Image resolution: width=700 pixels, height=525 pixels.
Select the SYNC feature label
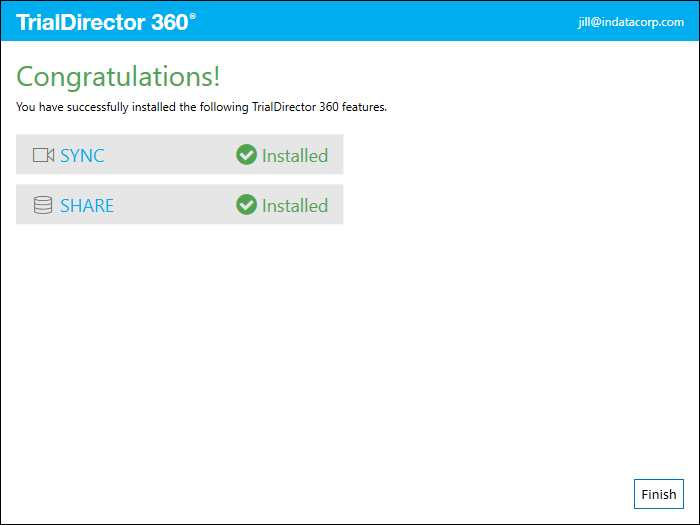[x=82, y=156]
